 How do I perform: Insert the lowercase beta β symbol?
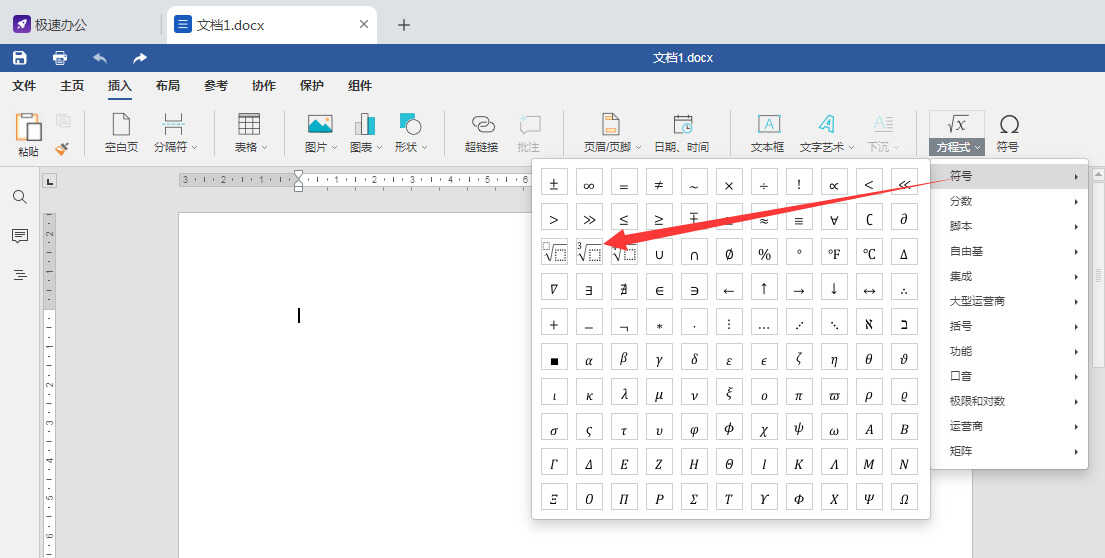[624, 358]
